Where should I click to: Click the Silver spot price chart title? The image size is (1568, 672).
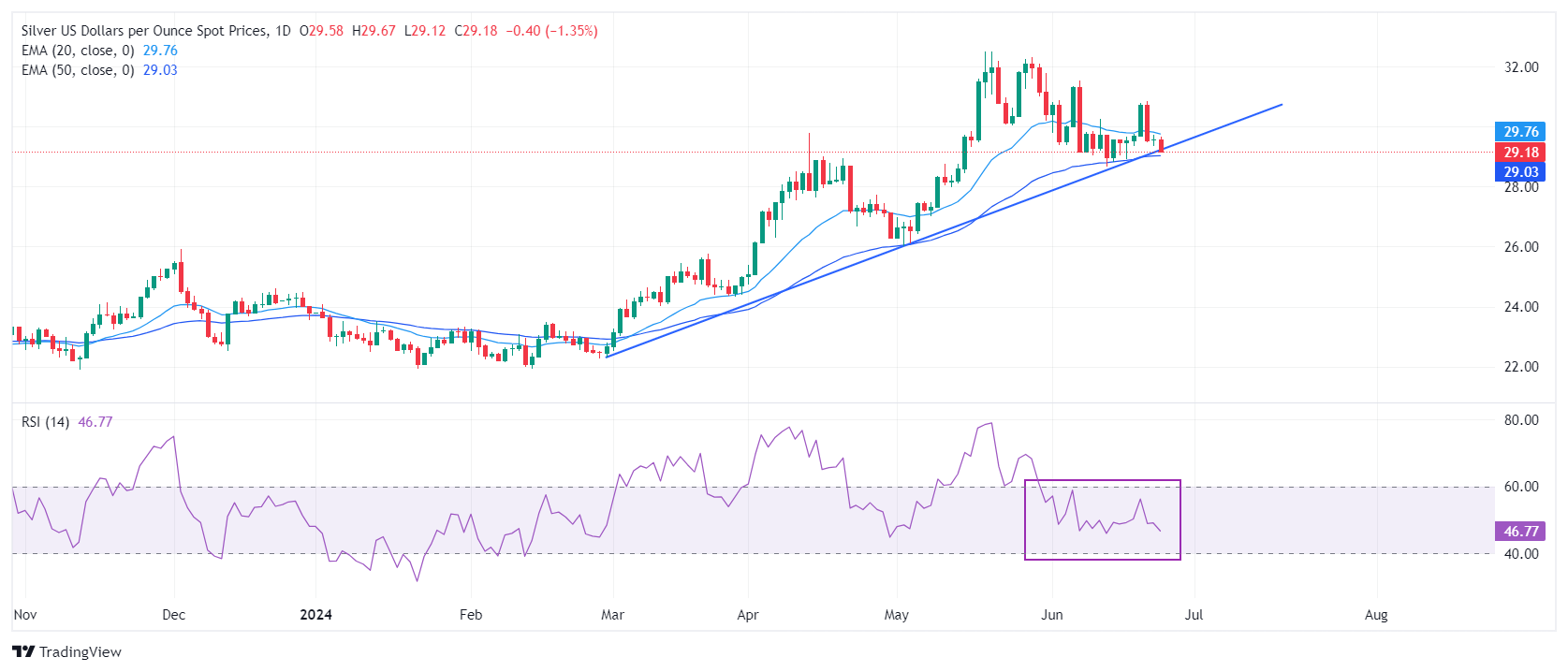tap(143, 31)
